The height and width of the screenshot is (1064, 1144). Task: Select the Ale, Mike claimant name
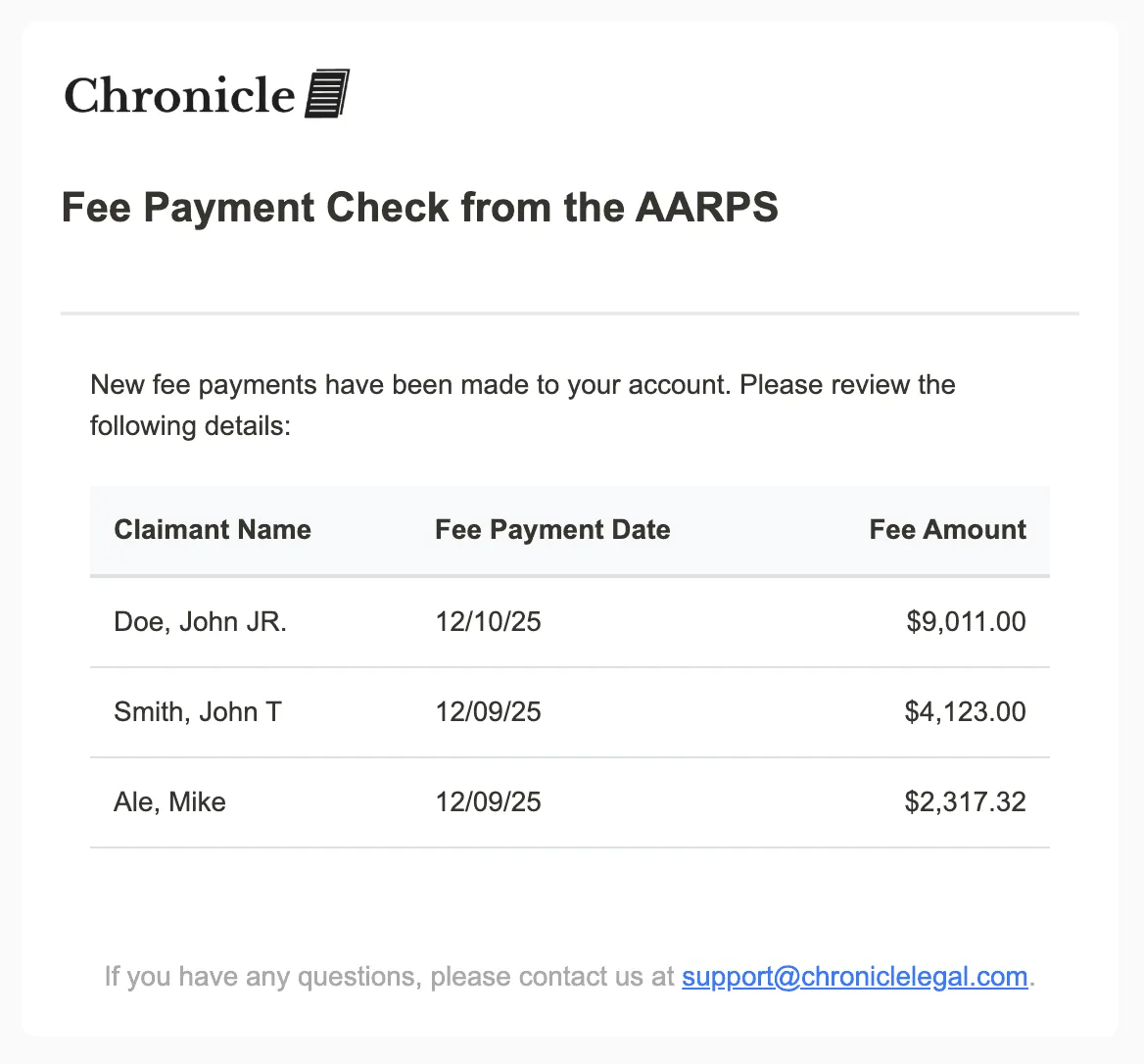(169, 802)
